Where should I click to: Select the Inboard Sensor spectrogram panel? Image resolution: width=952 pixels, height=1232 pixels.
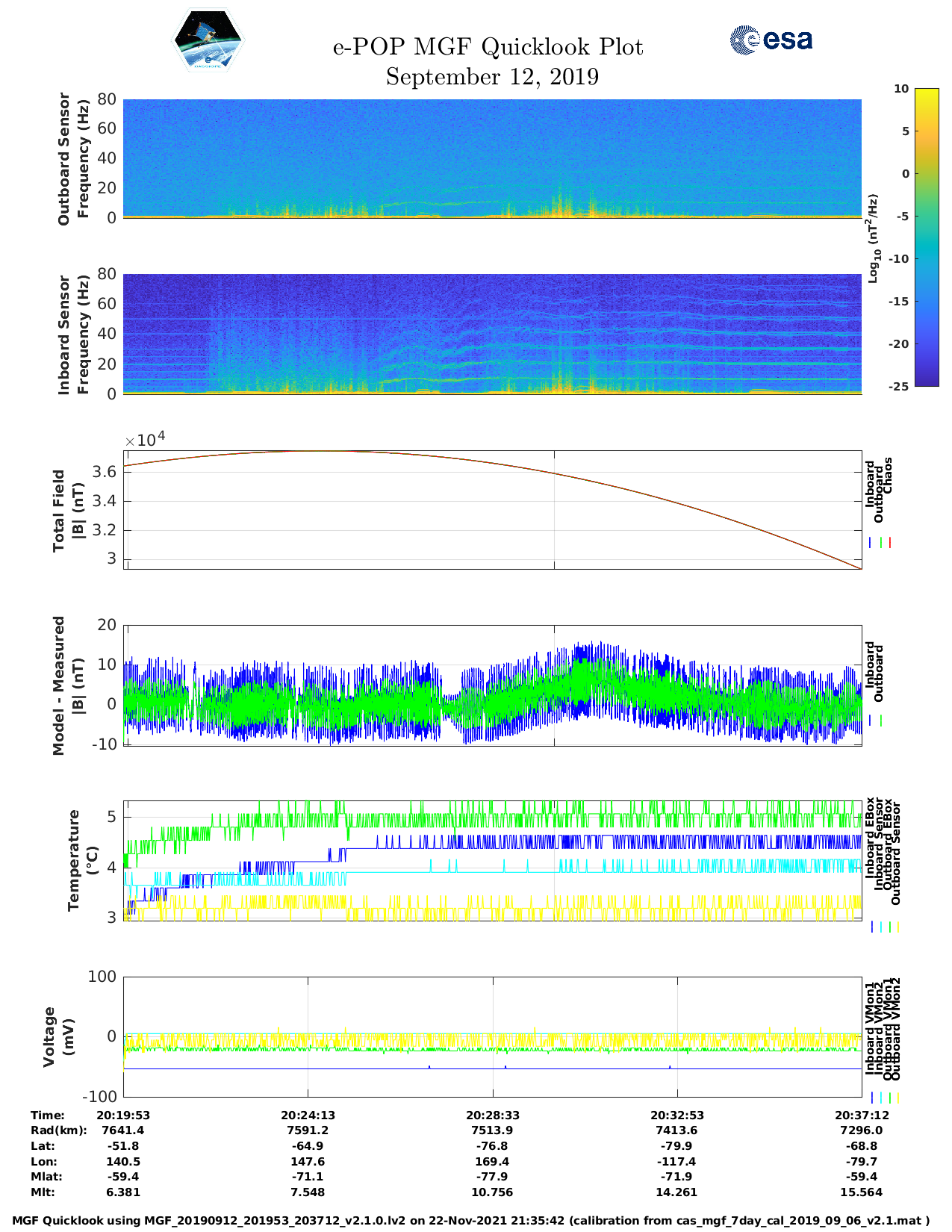[492, 334]
